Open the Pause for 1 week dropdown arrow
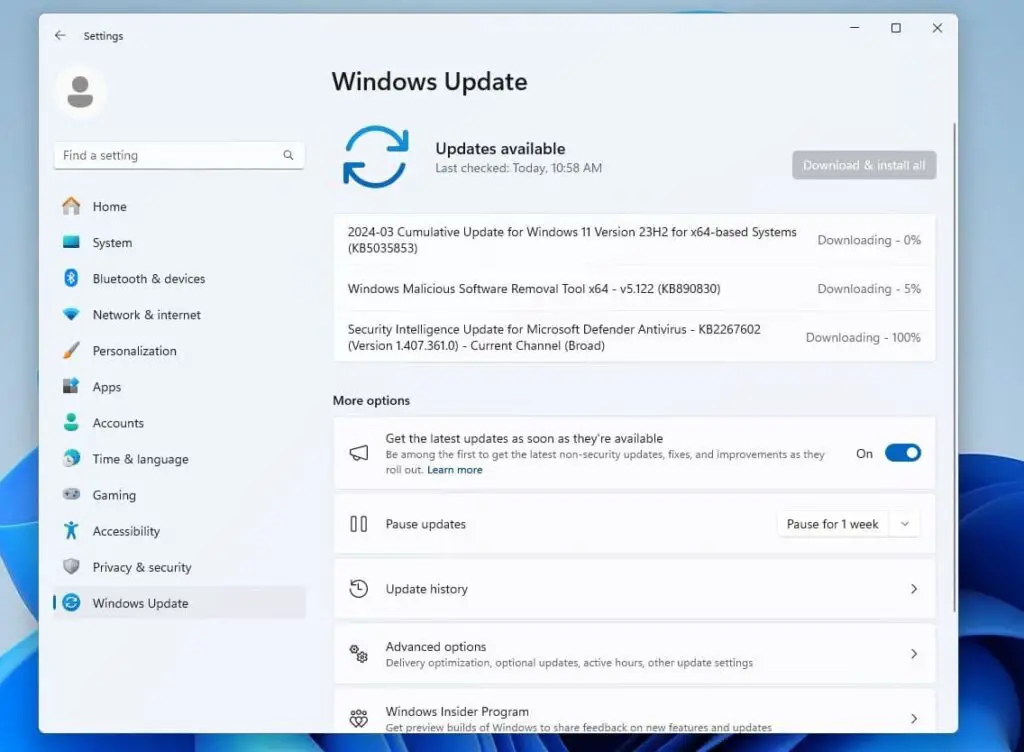1024x752 pixels. pyautogui.click(x=905, y=524)
